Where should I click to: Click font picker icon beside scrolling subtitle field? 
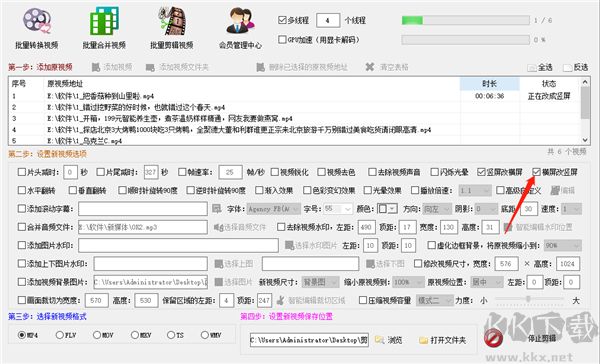217,209
